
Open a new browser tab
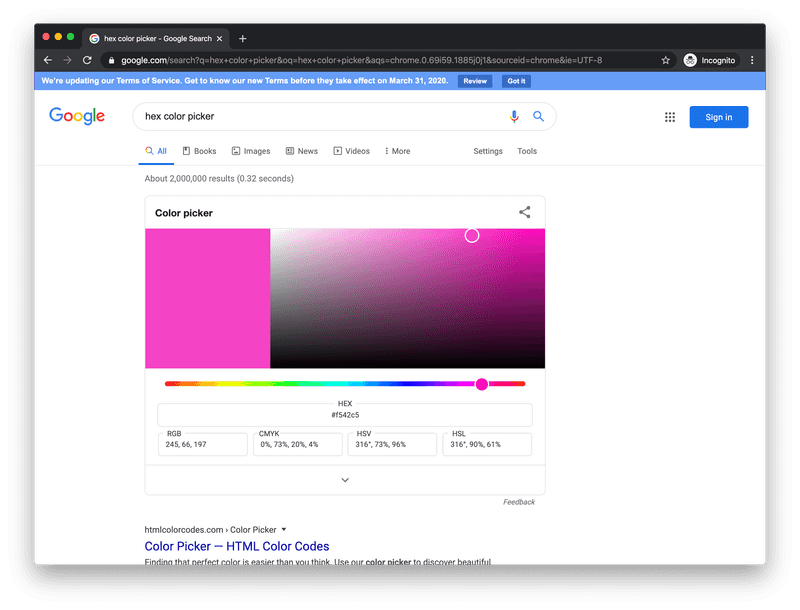pyautogui.click(x=243, y=38)
